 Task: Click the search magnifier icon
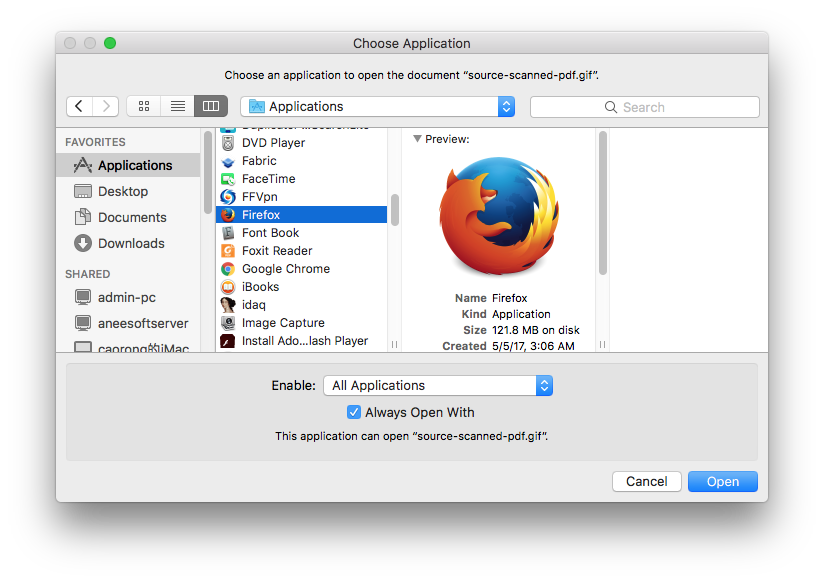[611, 107]
